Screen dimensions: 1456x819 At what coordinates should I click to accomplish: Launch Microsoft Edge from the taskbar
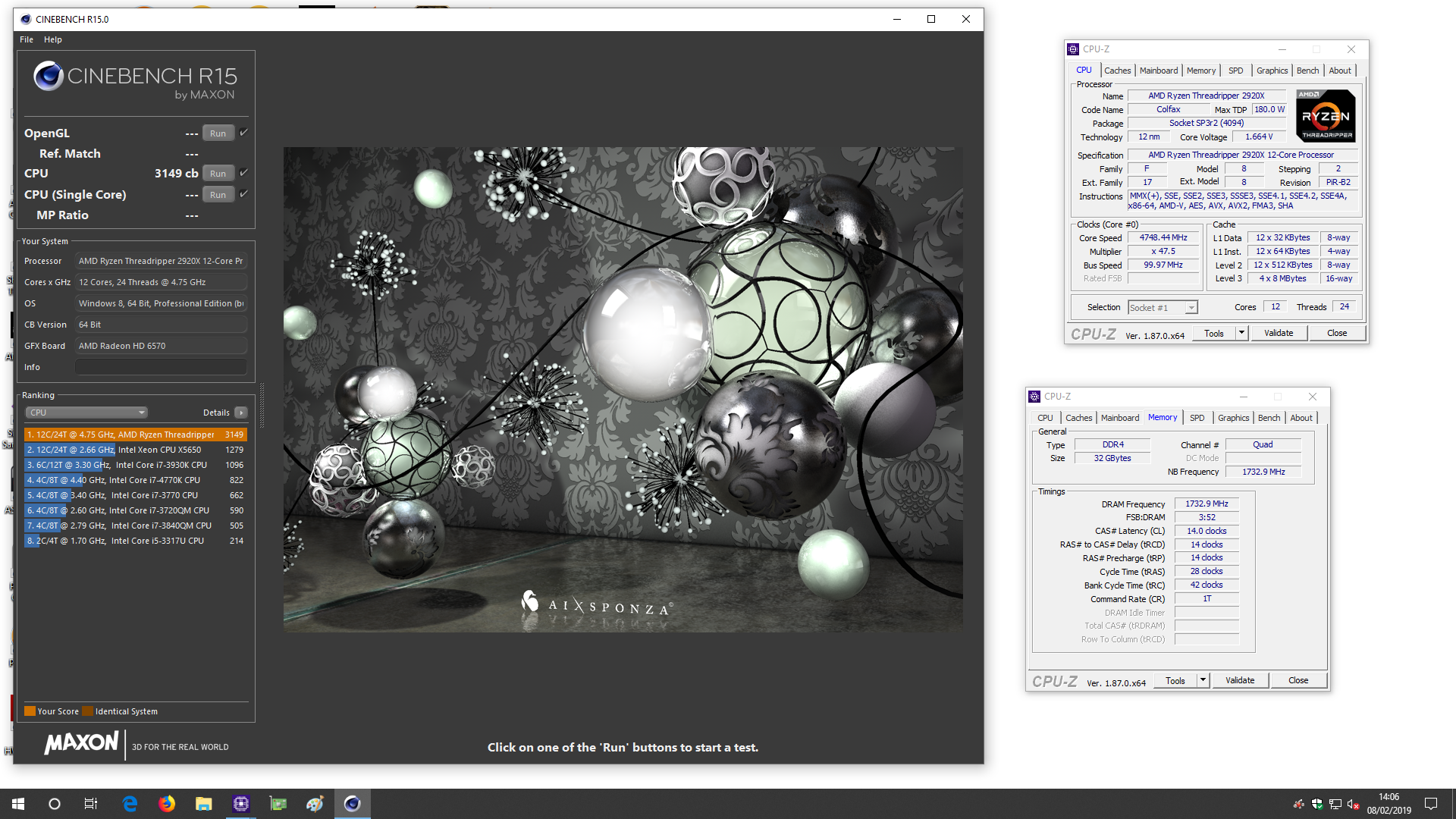[130, 804]
